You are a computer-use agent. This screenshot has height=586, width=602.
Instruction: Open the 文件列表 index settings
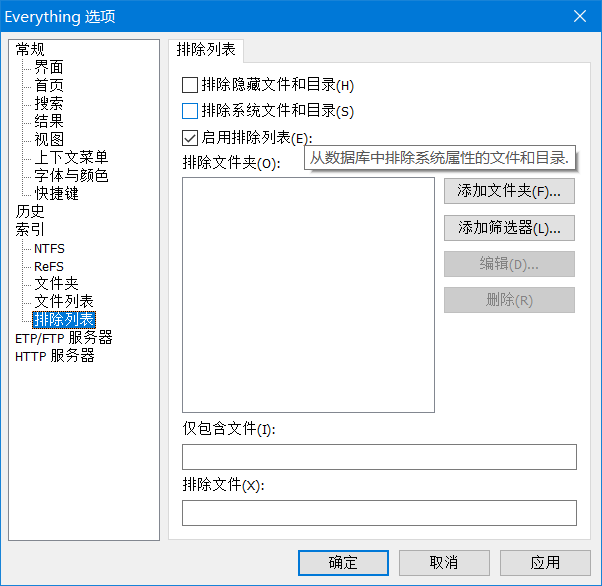coord(64,302)
